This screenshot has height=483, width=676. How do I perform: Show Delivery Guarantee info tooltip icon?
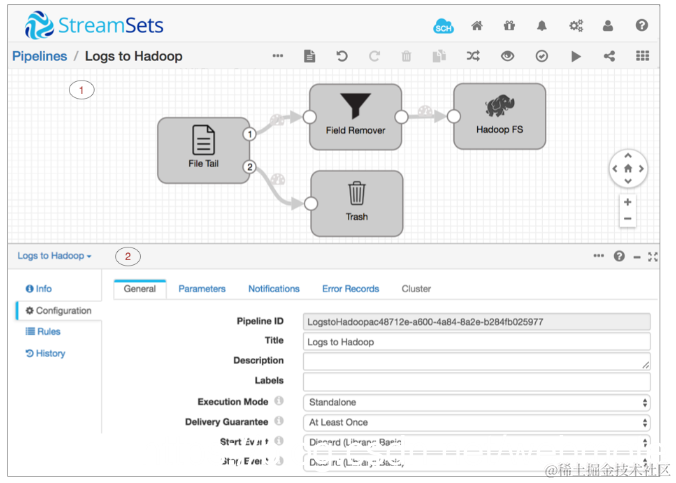[x=279, y=420]
